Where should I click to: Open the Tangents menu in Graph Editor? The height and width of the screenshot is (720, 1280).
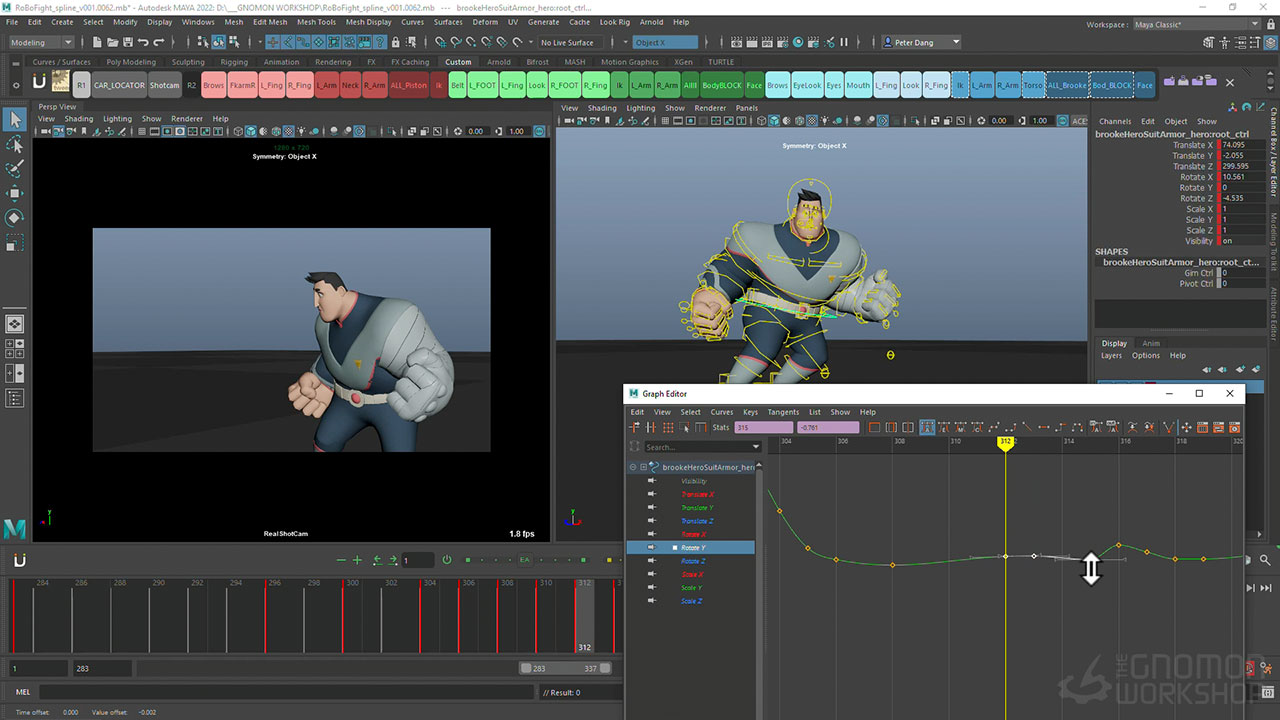(783, 412)
